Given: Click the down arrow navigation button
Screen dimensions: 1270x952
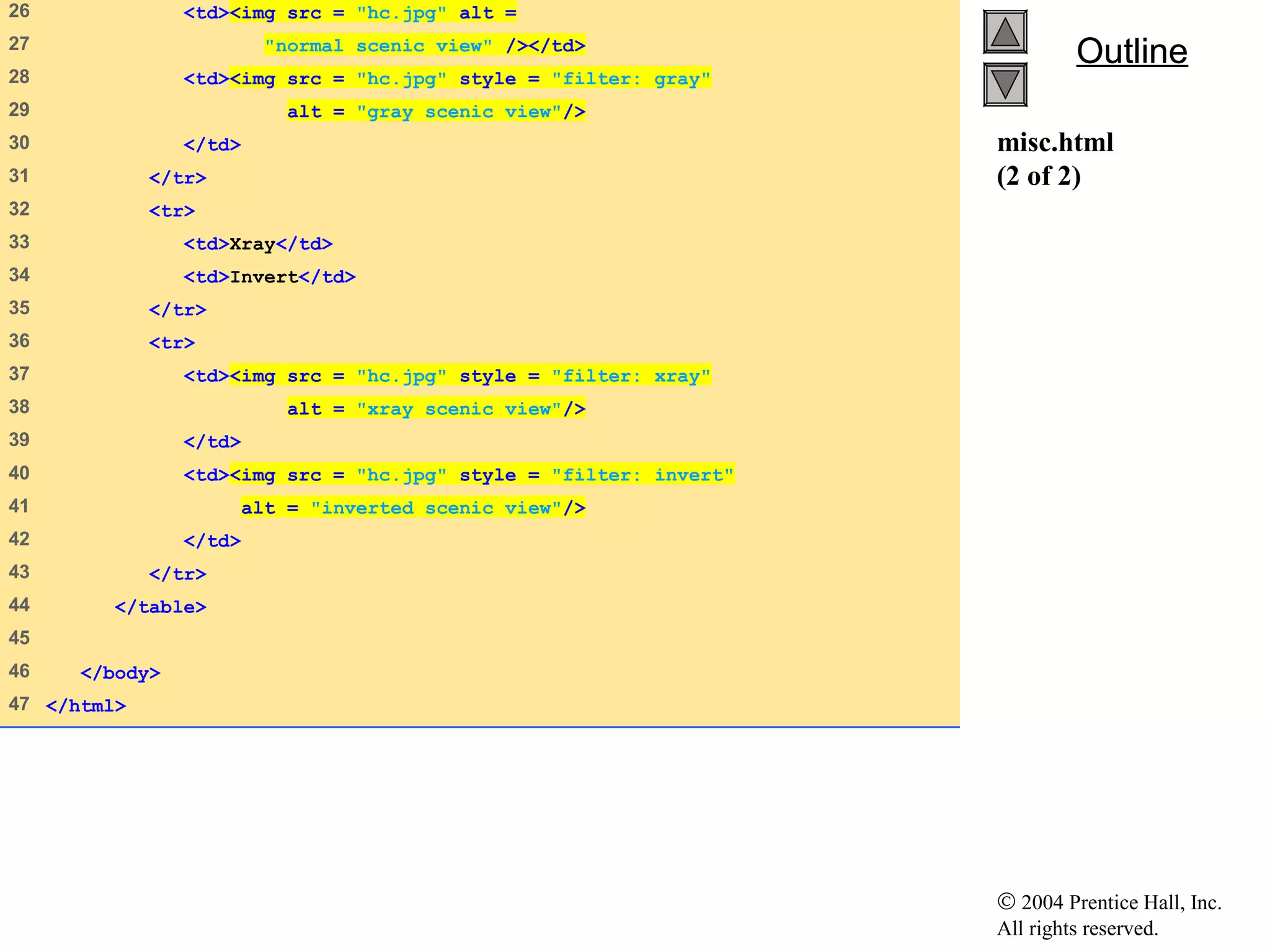Looking at the screenshot, I should point(1005,84).
